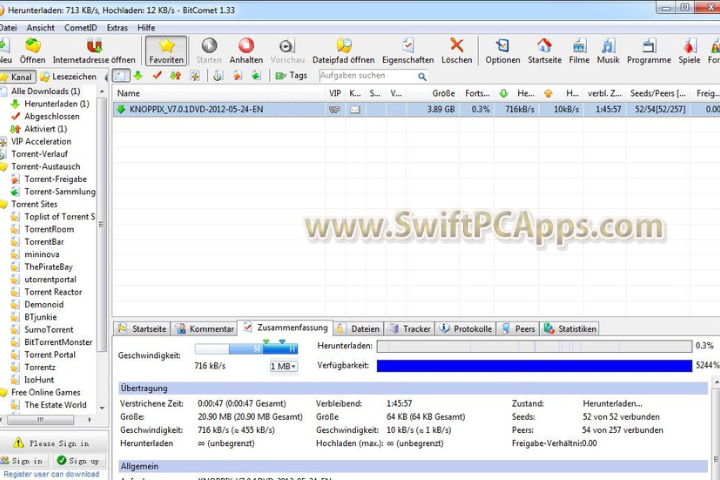The width and height of the screenshot is (720, 480).
Task: Open ThePirateBay in Torrent Sites
Action: (48, 267)
